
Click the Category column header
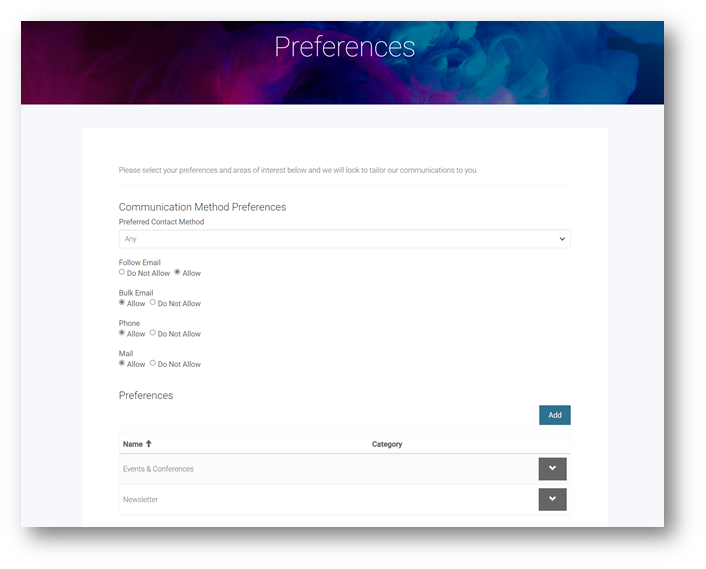coord(387,444)
